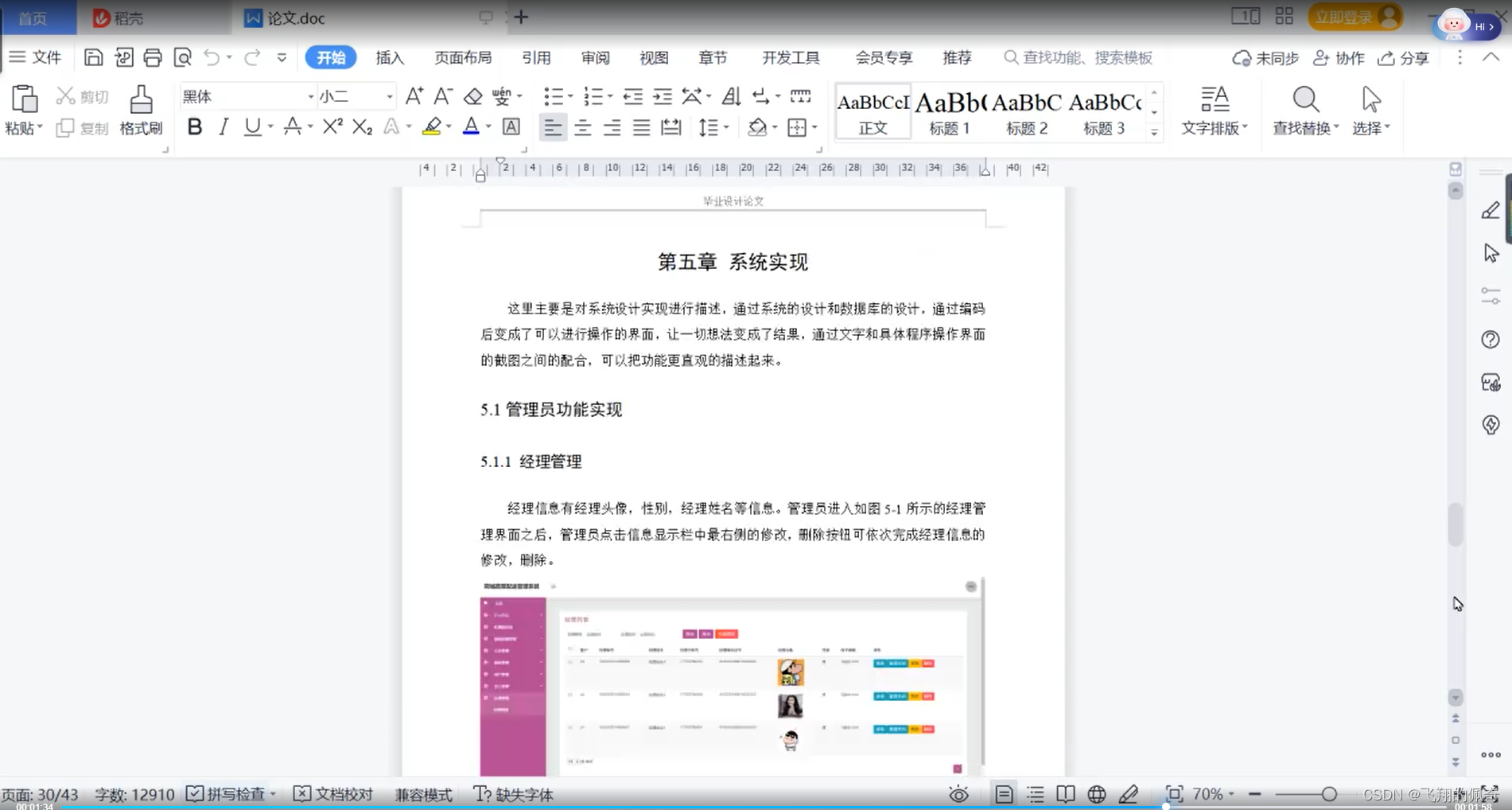Open Print Preview icon

tap(182, 57)
